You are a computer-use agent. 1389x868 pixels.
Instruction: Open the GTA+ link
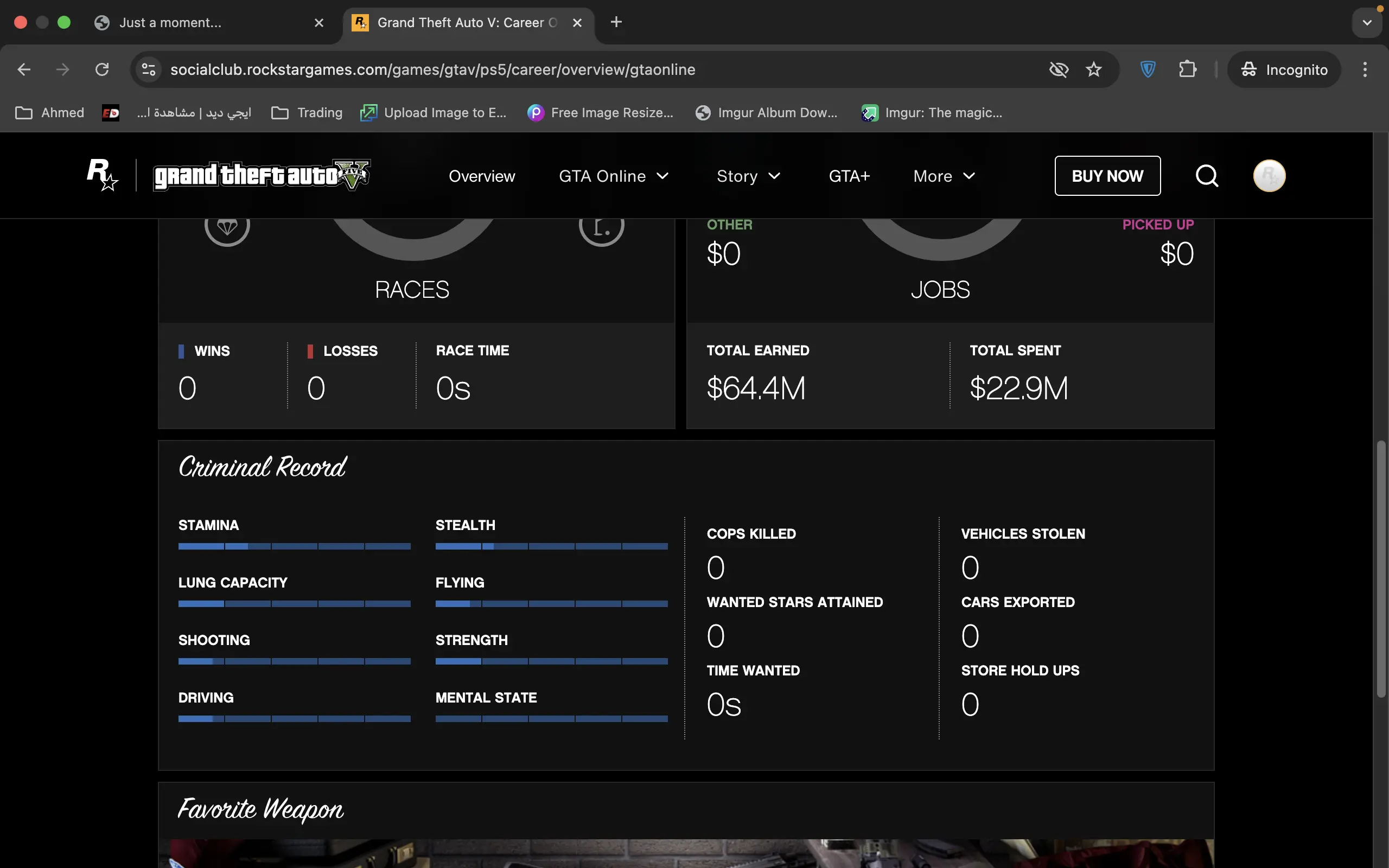(849, 176)
